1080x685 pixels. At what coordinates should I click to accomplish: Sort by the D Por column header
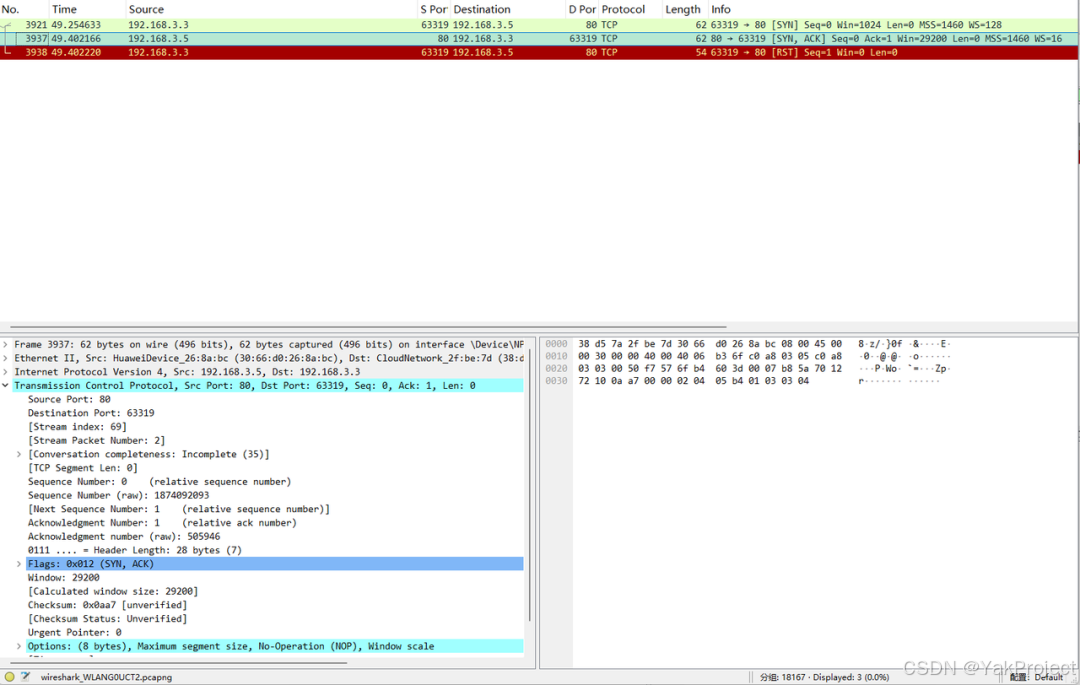[582, 9]
